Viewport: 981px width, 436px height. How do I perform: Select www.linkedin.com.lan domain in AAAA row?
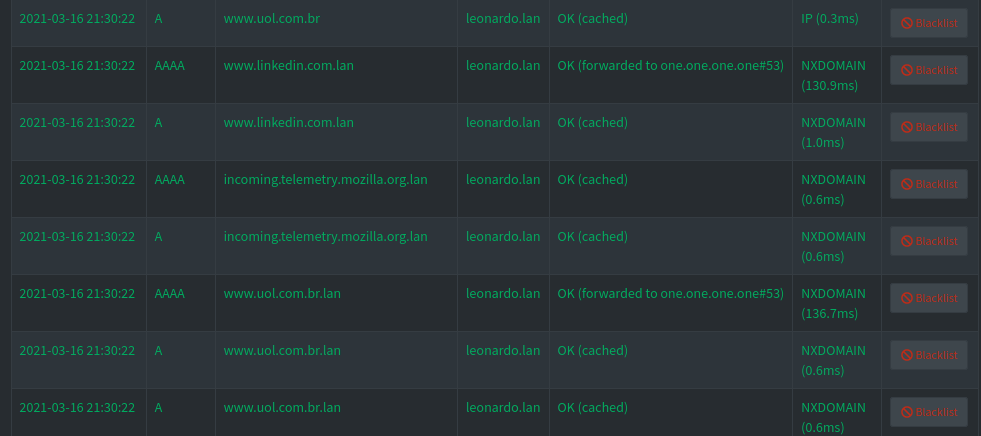pos(288,66)
